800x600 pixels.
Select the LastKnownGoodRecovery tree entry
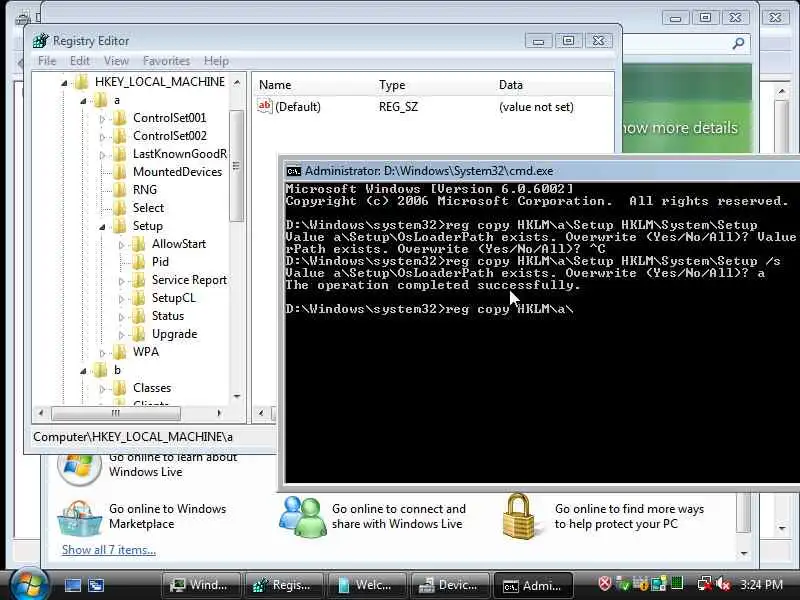click(x=180, y=154)
